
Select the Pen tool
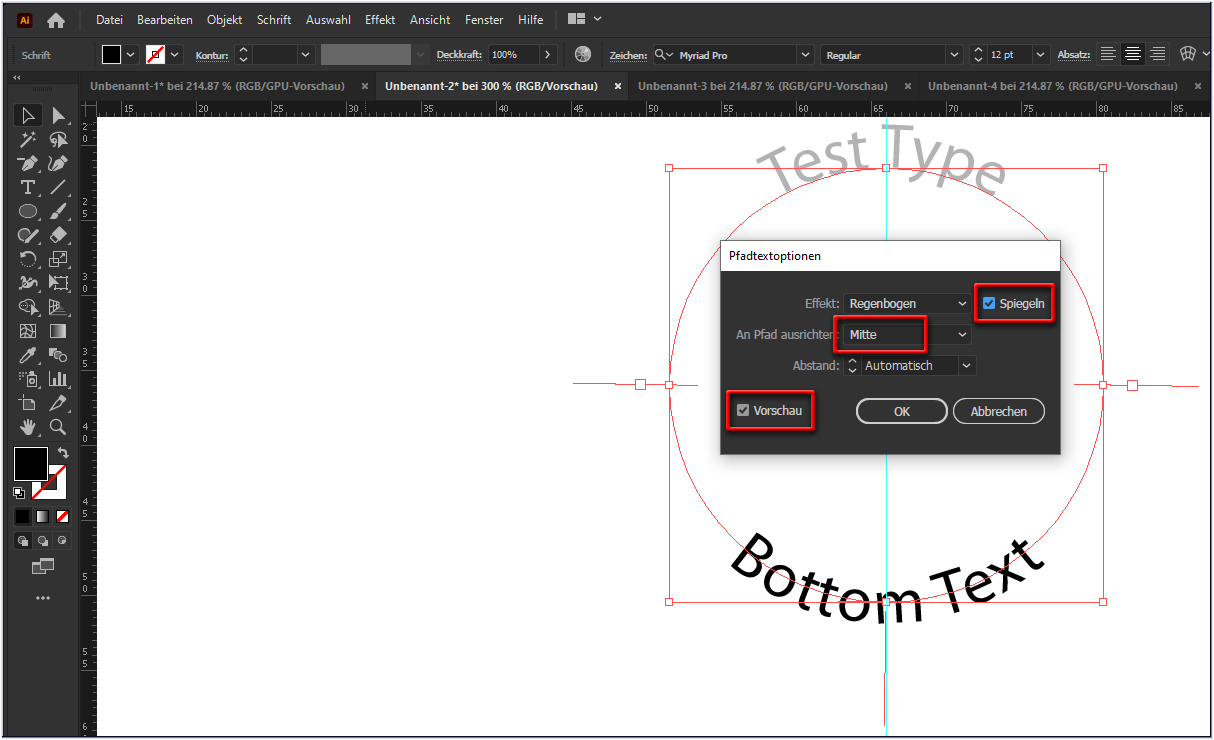pos(28,163)
